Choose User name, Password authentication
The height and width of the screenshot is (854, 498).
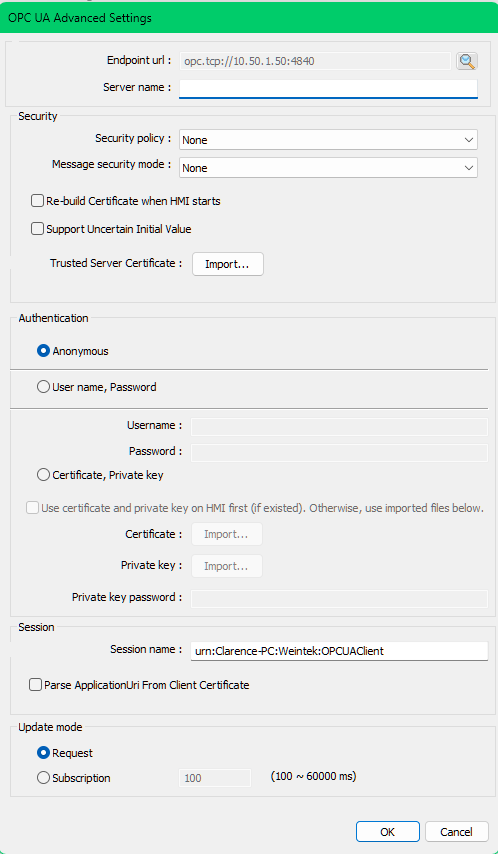point(43,387)
